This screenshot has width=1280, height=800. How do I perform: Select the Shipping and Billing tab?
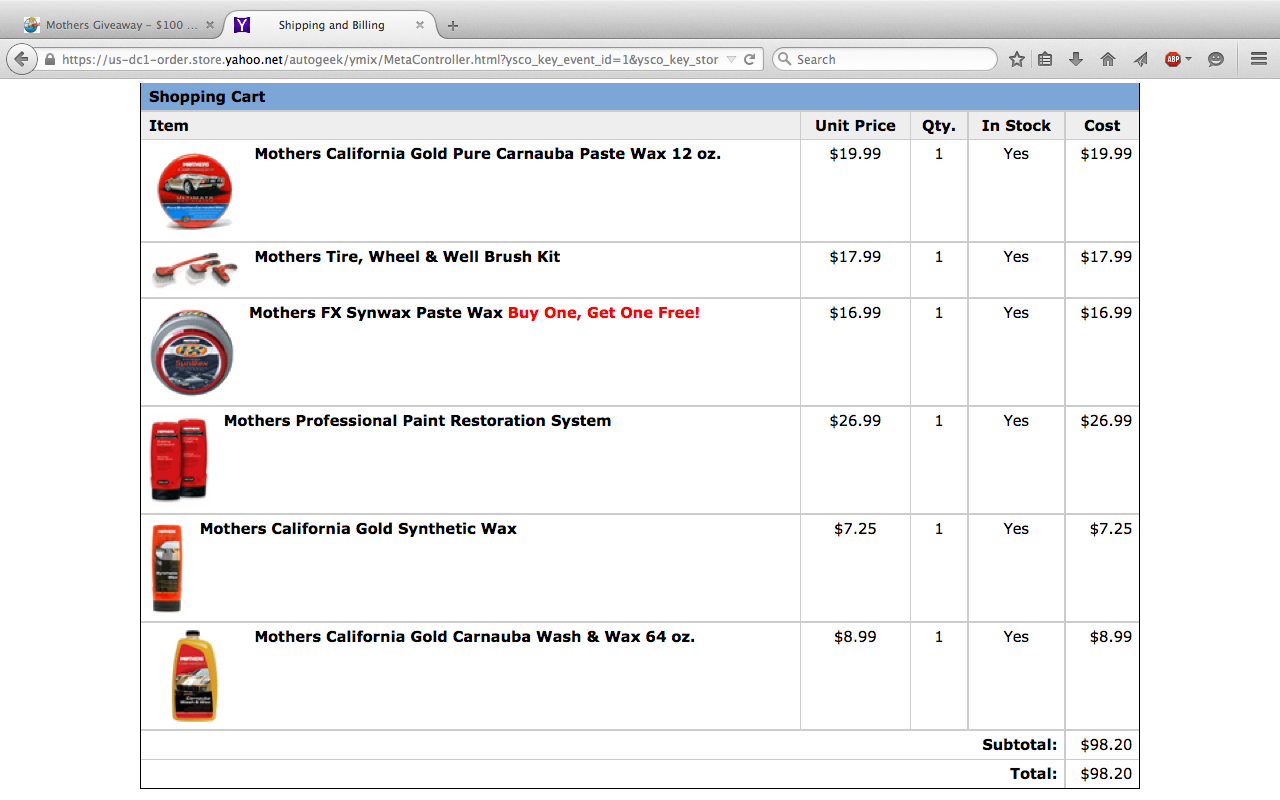pos(330,25)
